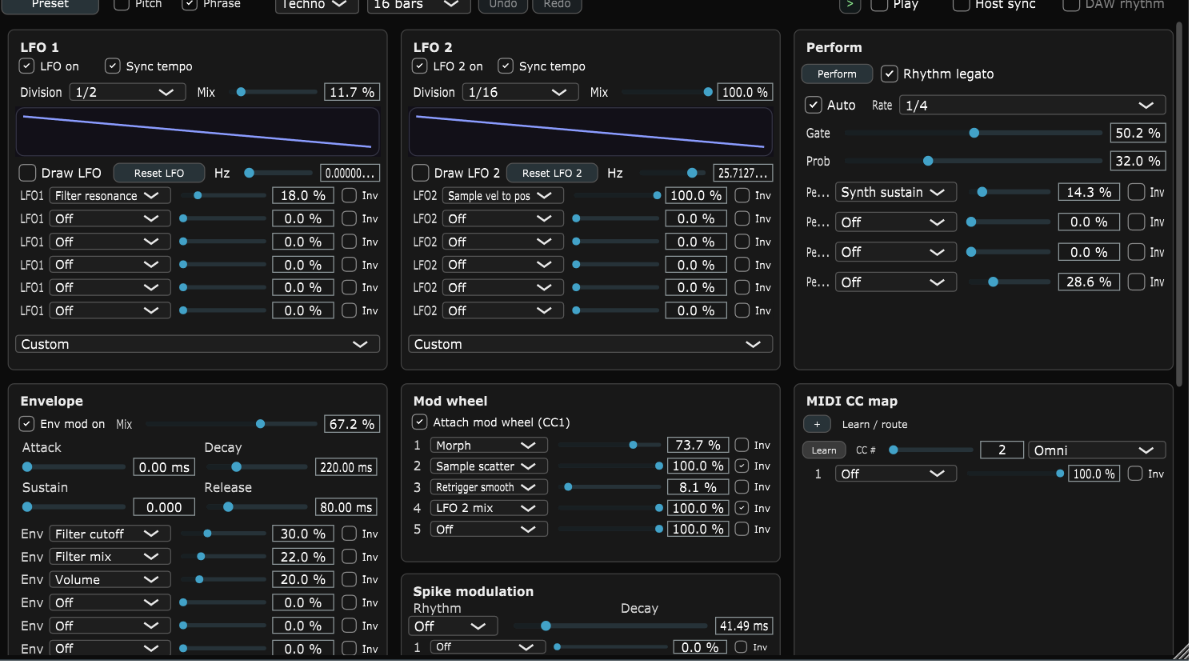Click the LFO 2 Hz 25.7127 field
Screen dimensions: 1189x661
[743, 173]
